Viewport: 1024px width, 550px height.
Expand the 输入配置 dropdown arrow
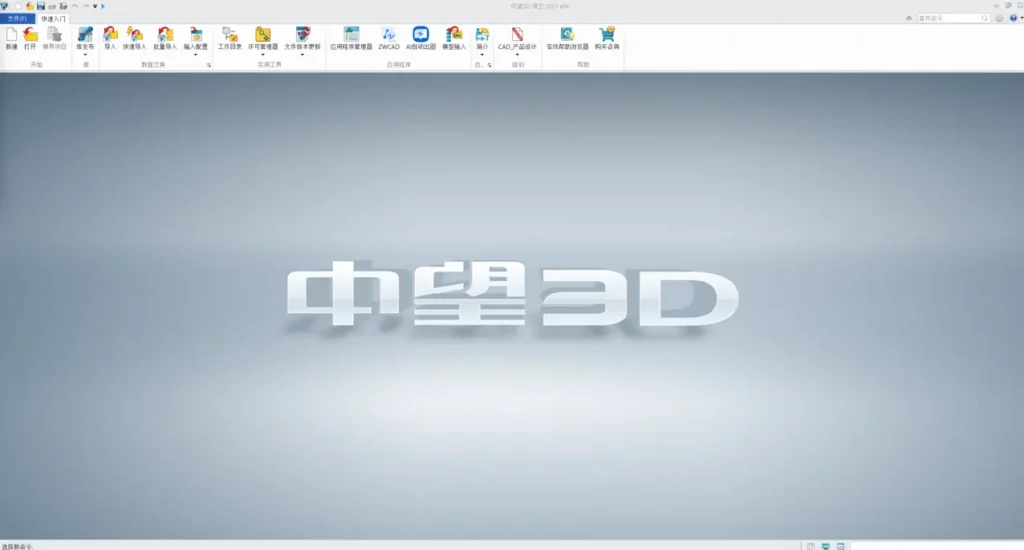click(x=195, y=55)
